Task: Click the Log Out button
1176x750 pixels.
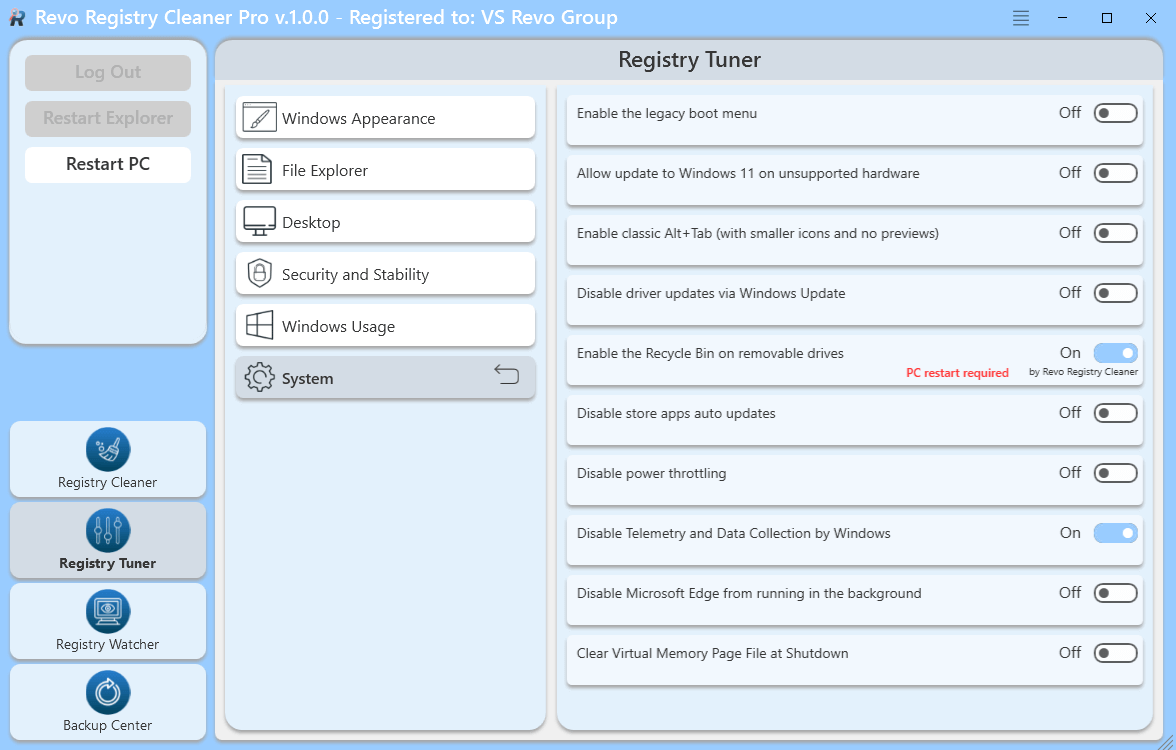Action: coord(108,72)
